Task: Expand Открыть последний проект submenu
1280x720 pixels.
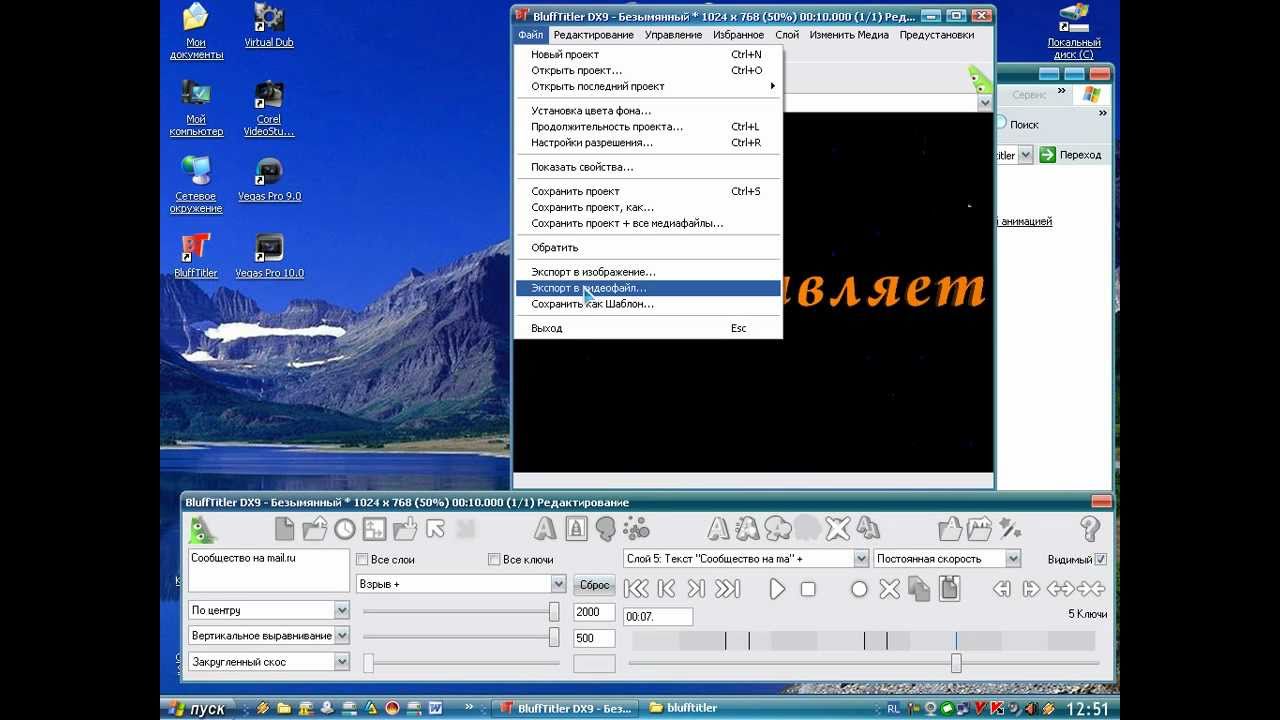Action: [x=647, y=86]
